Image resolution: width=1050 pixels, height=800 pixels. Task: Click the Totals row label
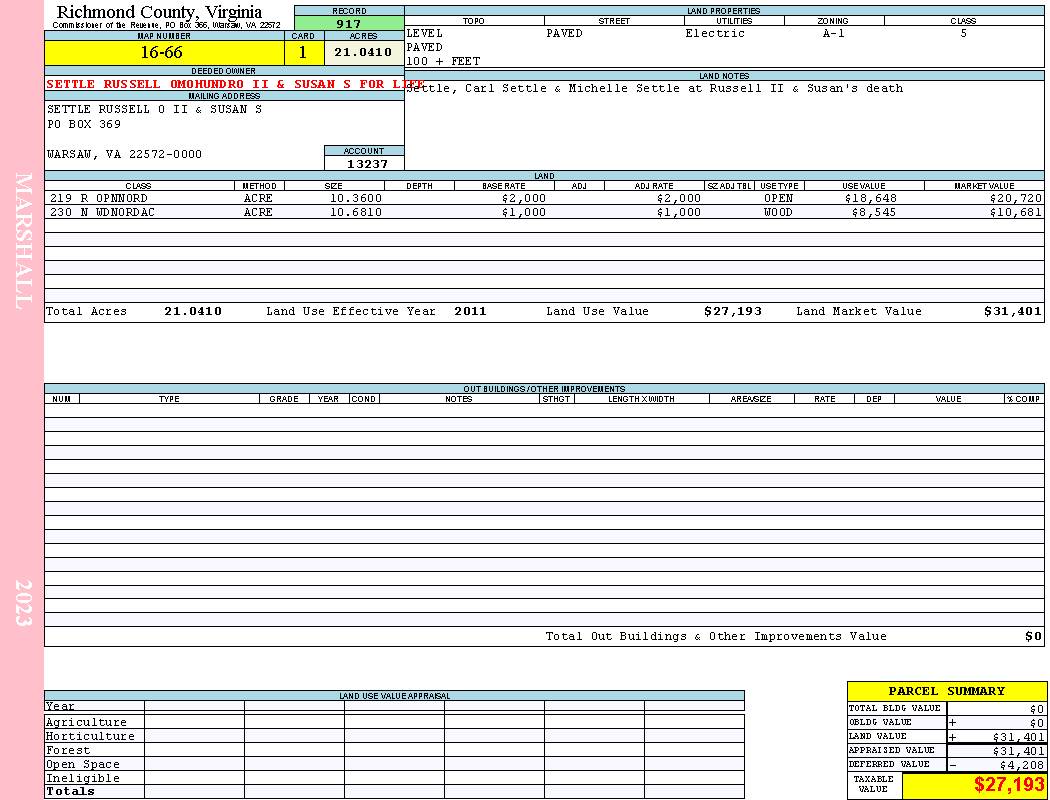click(x=70, y=791)
